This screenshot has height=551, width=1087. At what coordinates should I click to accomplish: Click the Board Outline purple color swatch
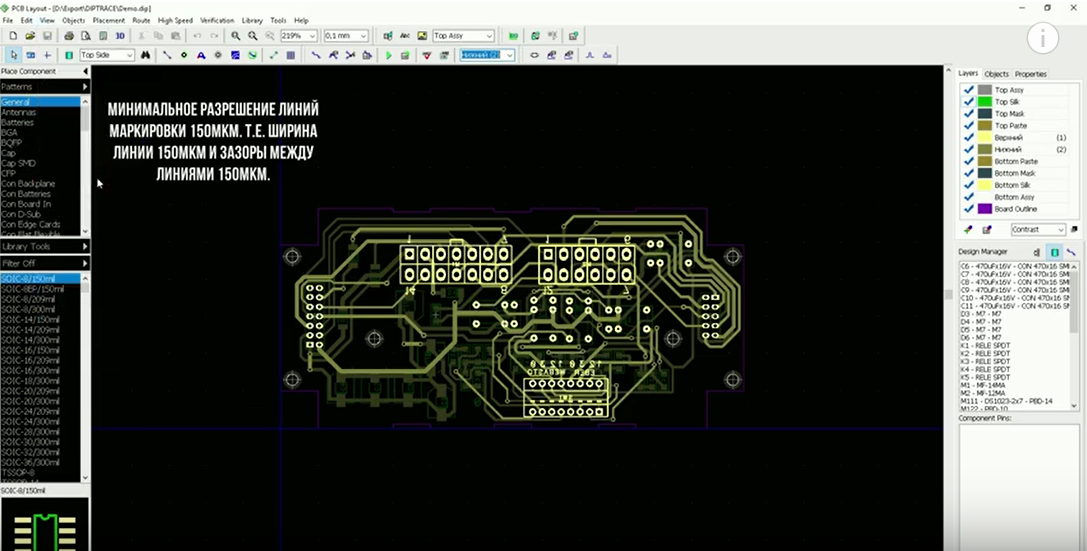(x=985, y=209)
